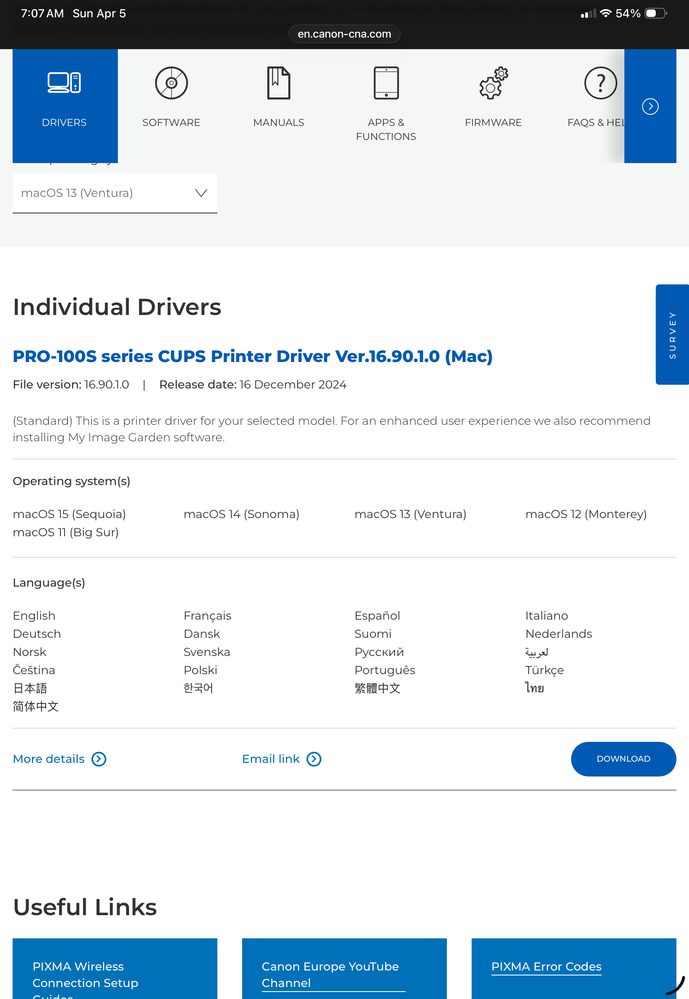Viewport: 689px width, 999px height.
Task: Click Release date 16 December 2024 text
Action: coord(253,384)
